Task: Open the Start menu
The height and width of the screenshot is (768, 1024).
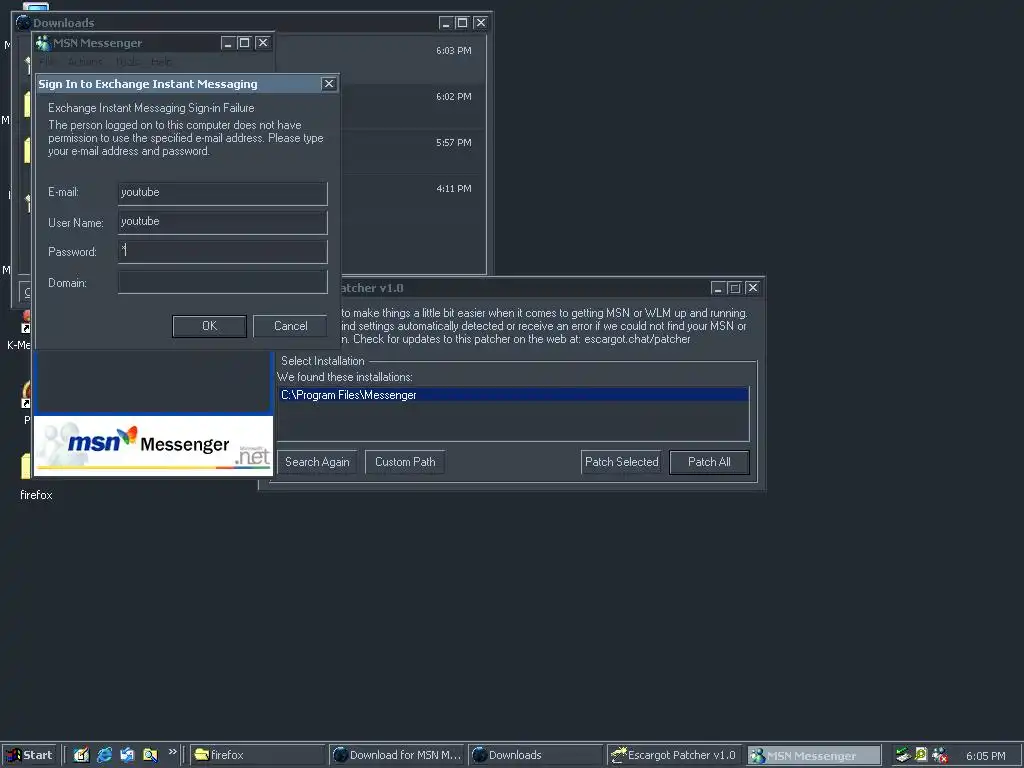Action: pyautogui.click(x=29, y=755)
